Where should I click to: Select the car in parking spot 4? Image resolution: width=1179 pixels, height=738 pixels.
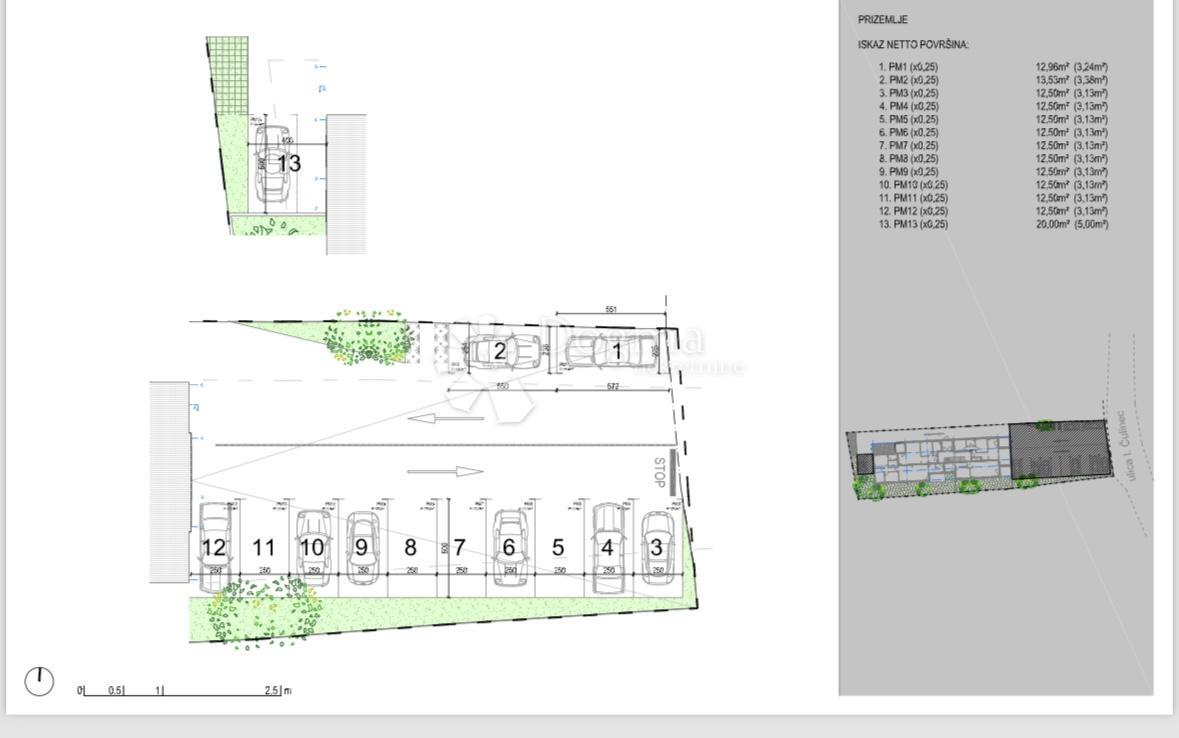coord(608,546)
